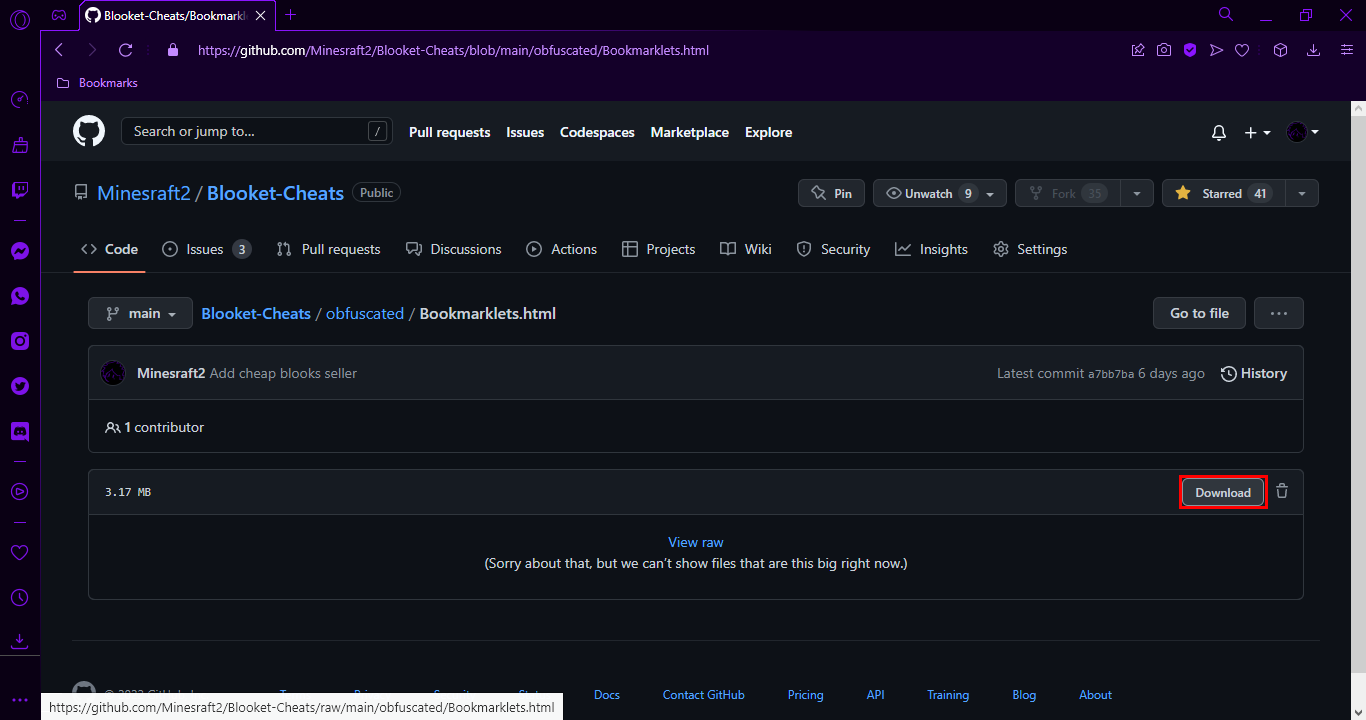Open the search tabs magnifier icon
The height and width of the screenshot is (720, 1366).
click(x=1226, y=14)
